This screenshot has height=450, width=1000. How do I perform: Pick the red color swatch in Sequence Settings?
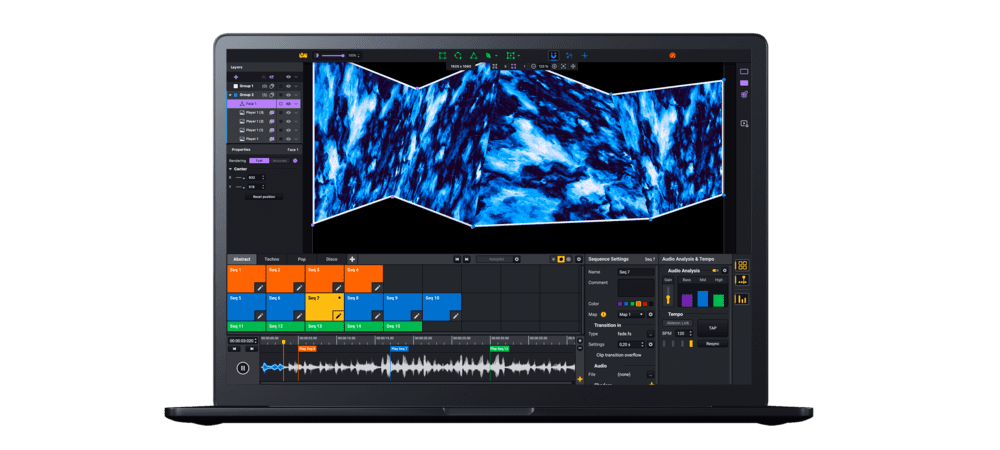[x=645, y=304]
